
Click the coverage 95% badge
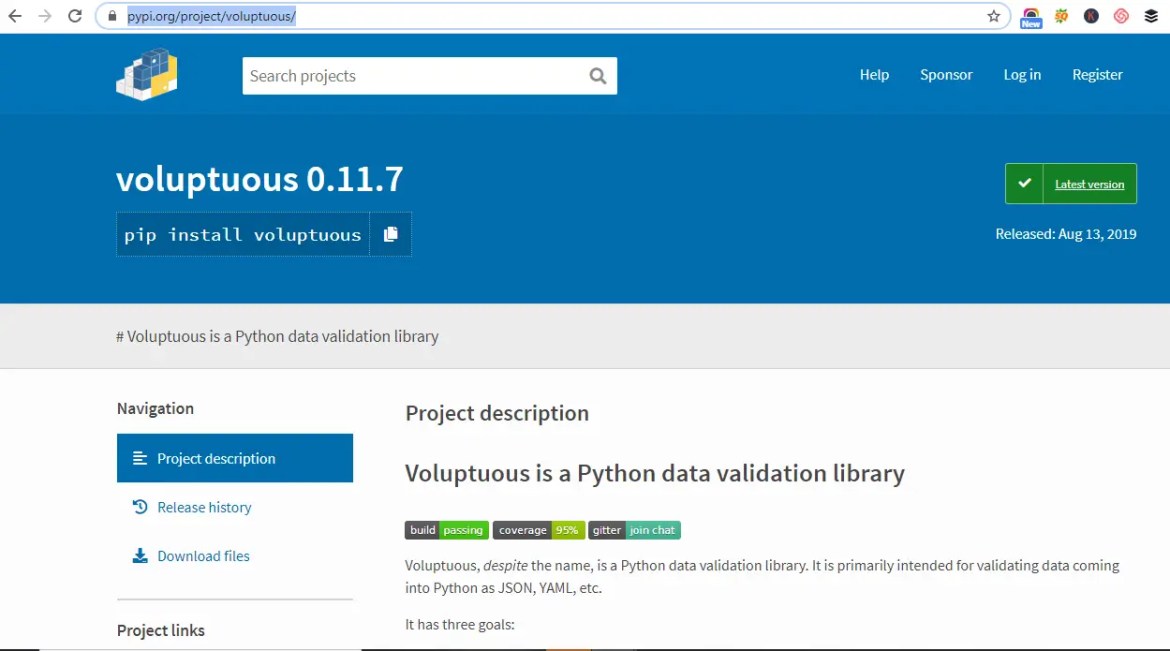pyautogui.click(x=539, y=530)
